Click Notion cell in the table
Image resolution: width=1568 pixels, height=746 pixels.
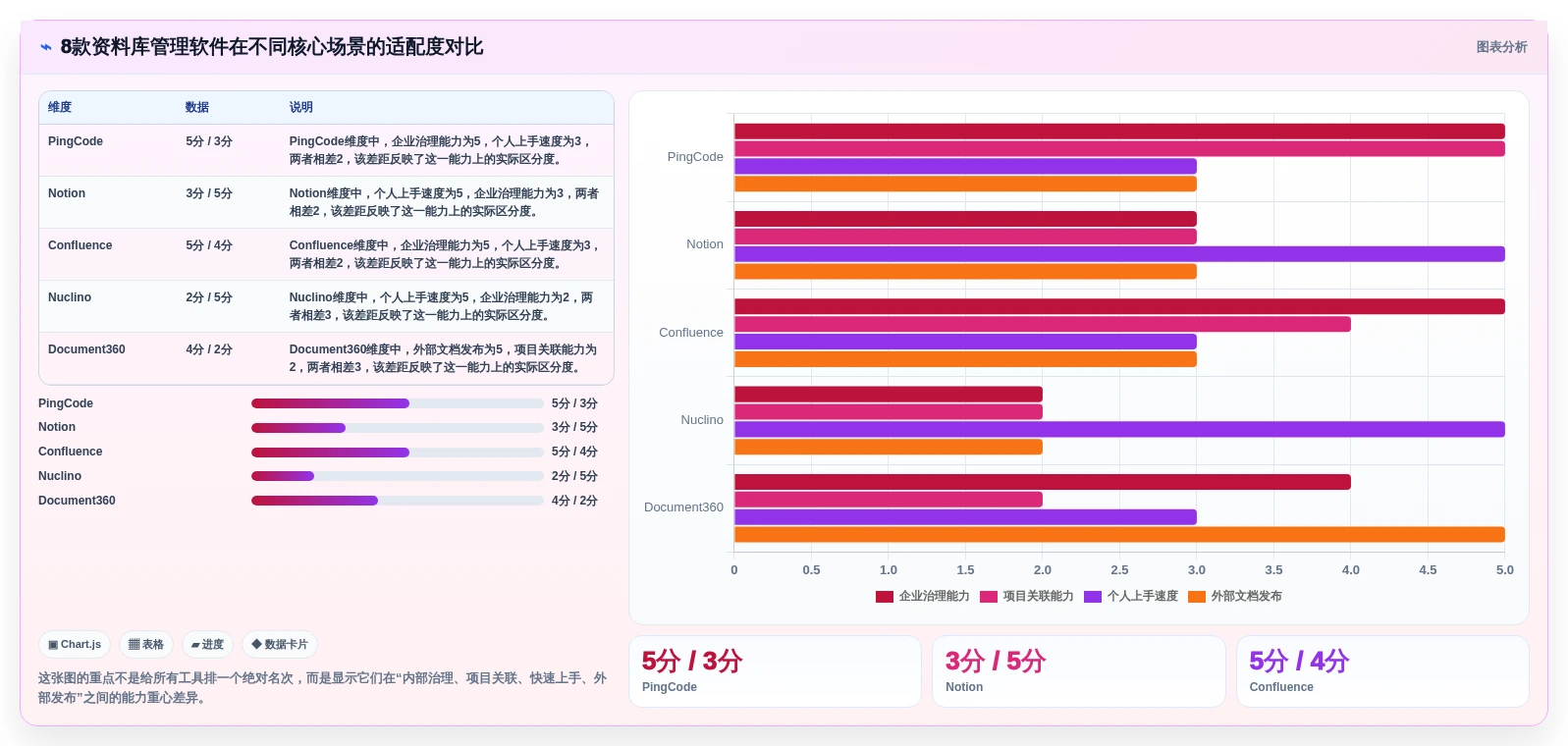[x=67, y=193]
